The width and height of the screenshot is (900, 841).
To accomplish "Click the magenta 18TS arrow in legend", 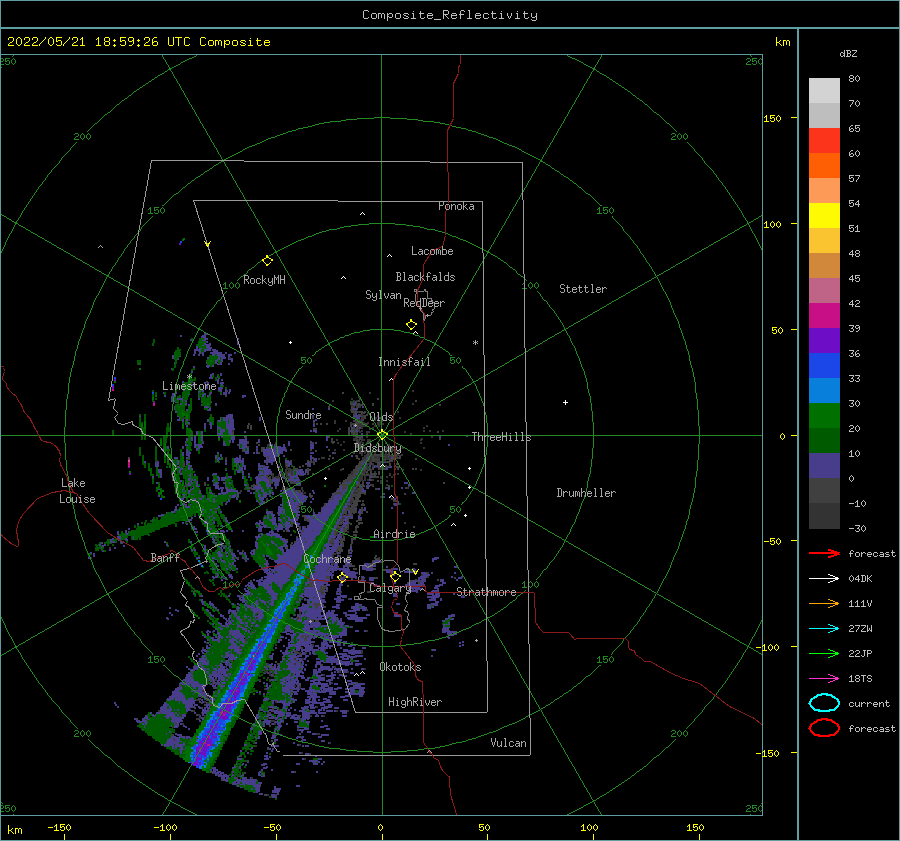I will [824, 679].
